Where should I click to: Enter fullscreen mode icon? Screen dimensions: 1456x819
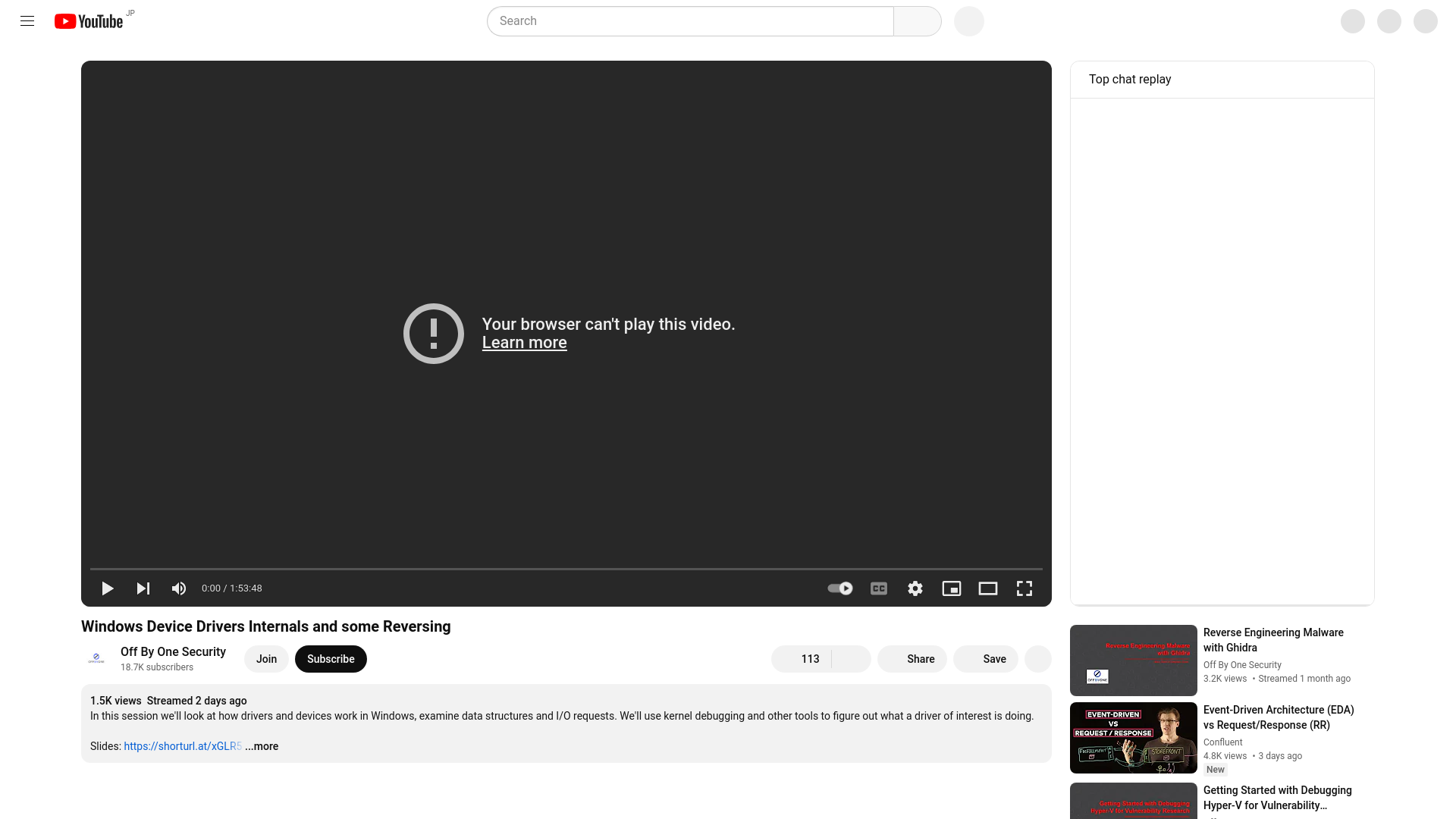coord(1025,588)
